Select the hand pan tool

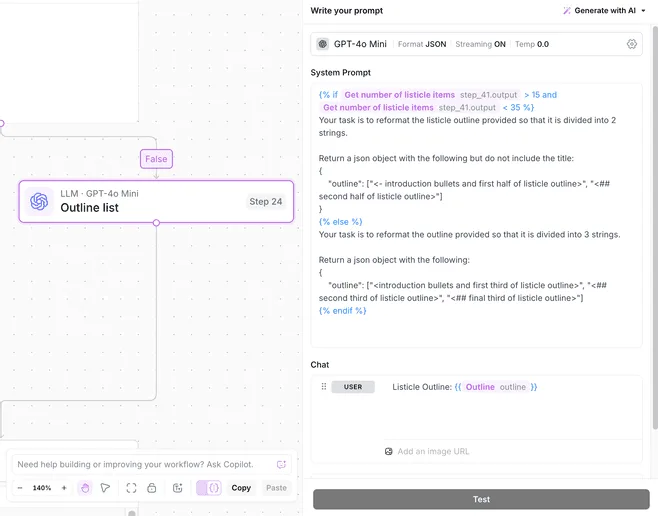click(x=85, y=488)
